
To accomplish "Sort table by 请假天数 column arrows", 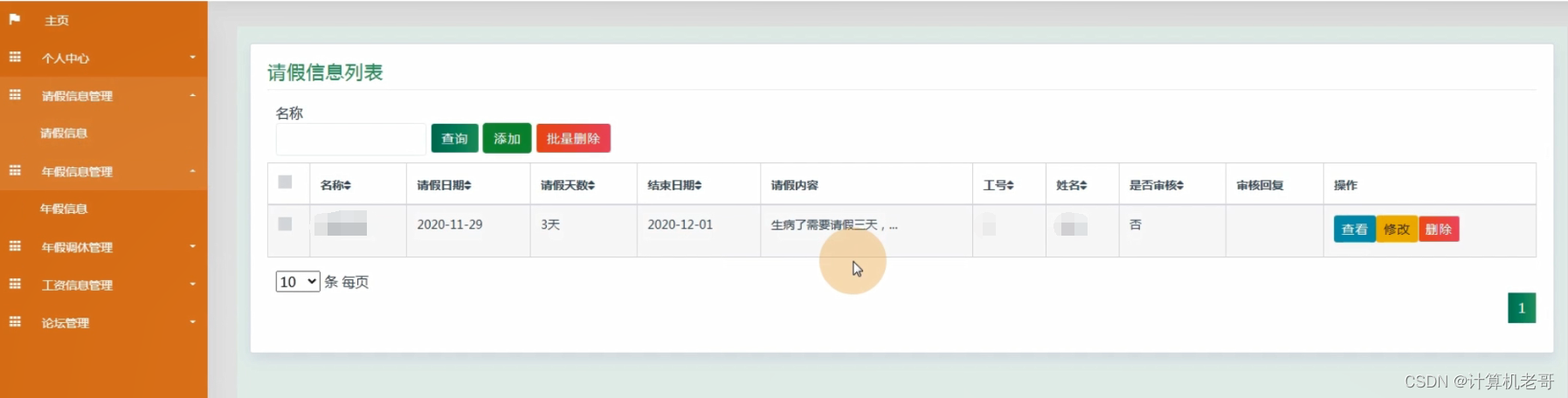I will pos(591,185).
